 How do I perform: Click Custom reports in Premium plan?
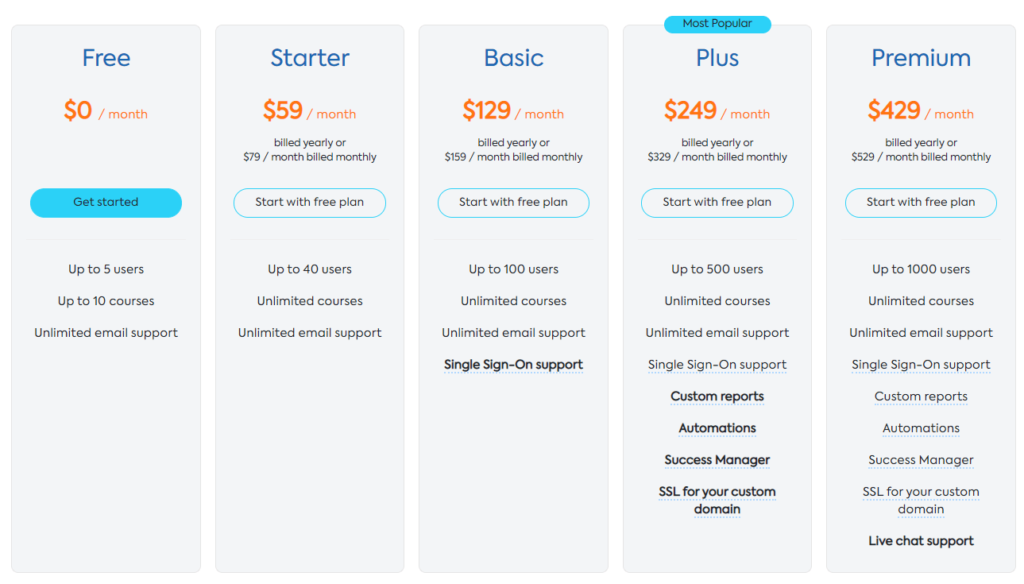click(921, 397)
